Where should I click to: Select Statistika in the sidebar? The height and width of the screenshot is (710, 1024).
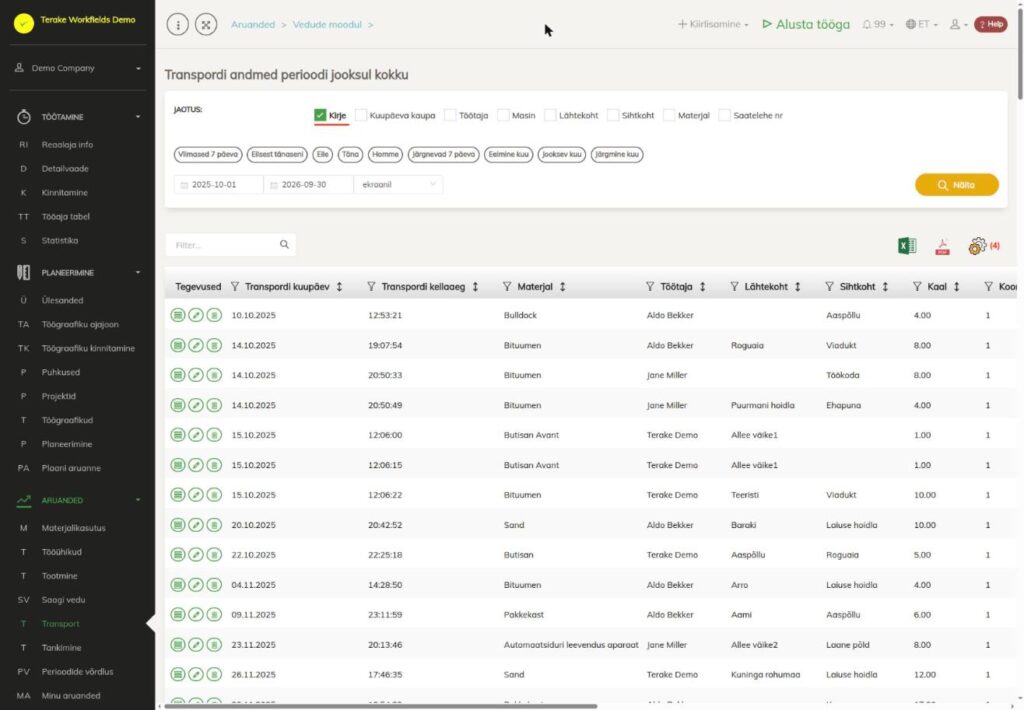(59, 240)
